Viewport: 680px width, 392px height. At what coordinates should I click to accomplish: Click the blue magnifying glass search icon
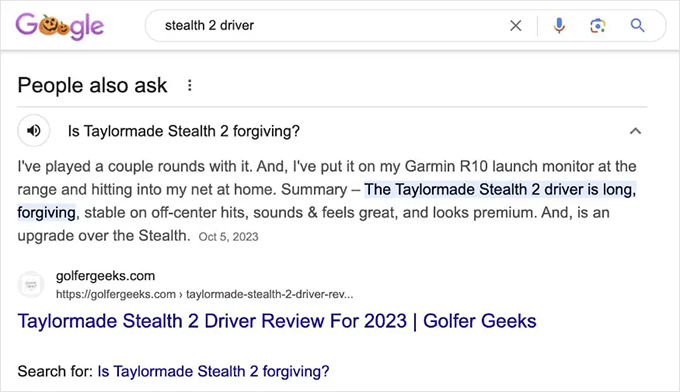[637, 26]
